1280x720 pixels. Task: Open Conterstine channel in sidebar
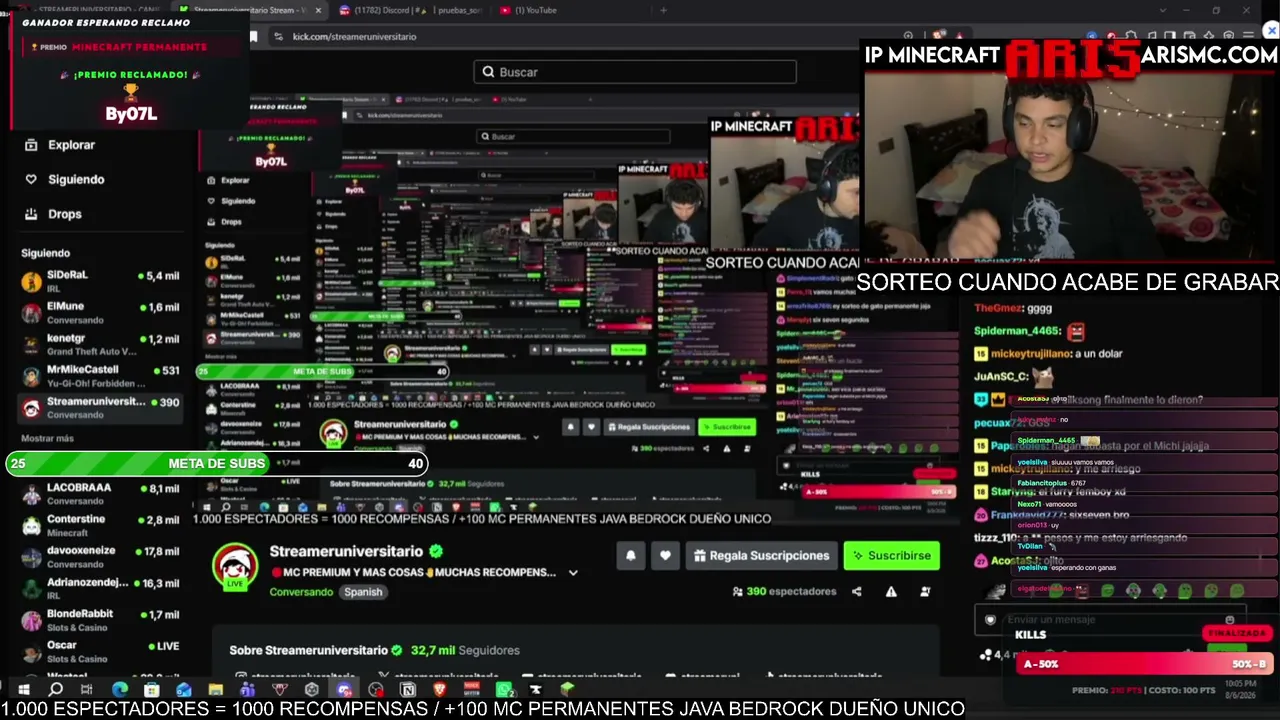(100, 526)
